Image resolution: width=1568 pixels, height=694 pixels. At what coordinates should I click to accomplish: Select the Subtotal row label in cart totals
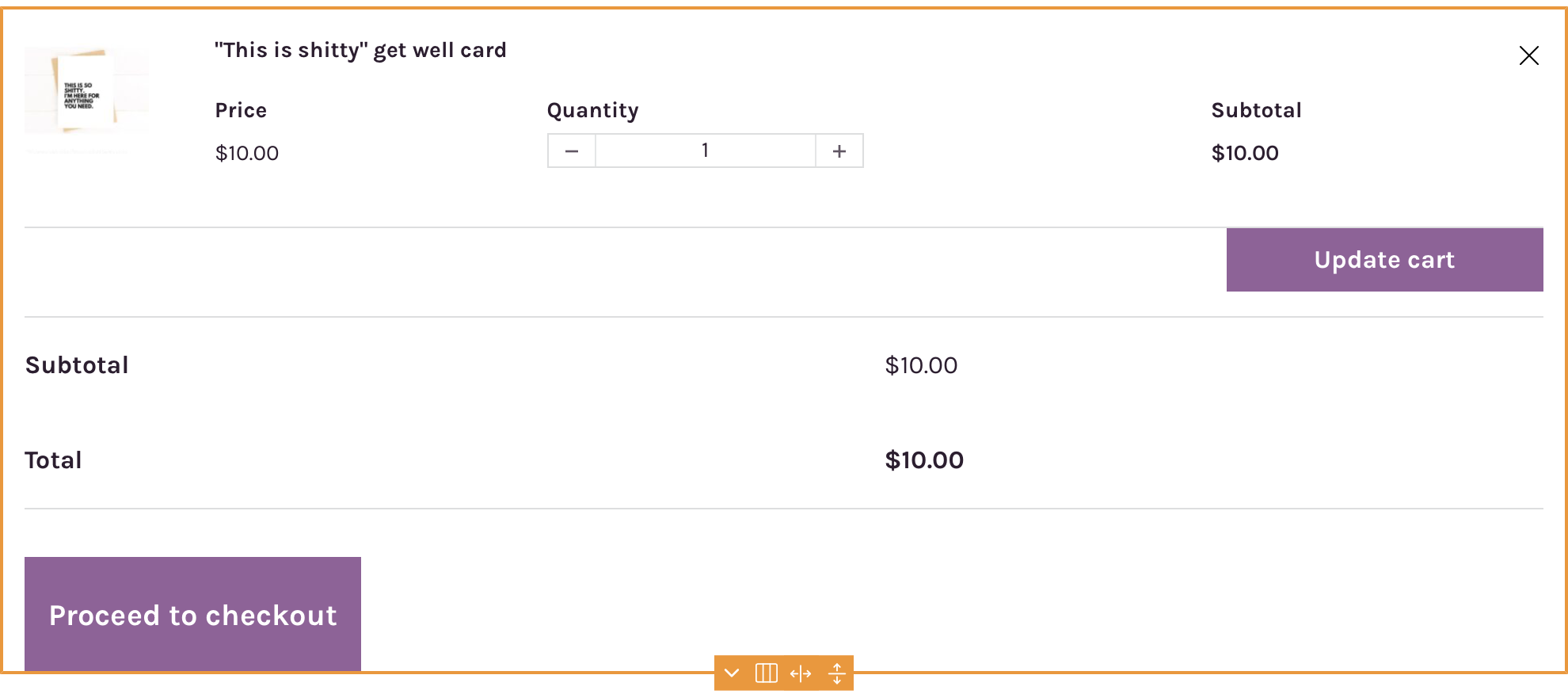[77, 365]
